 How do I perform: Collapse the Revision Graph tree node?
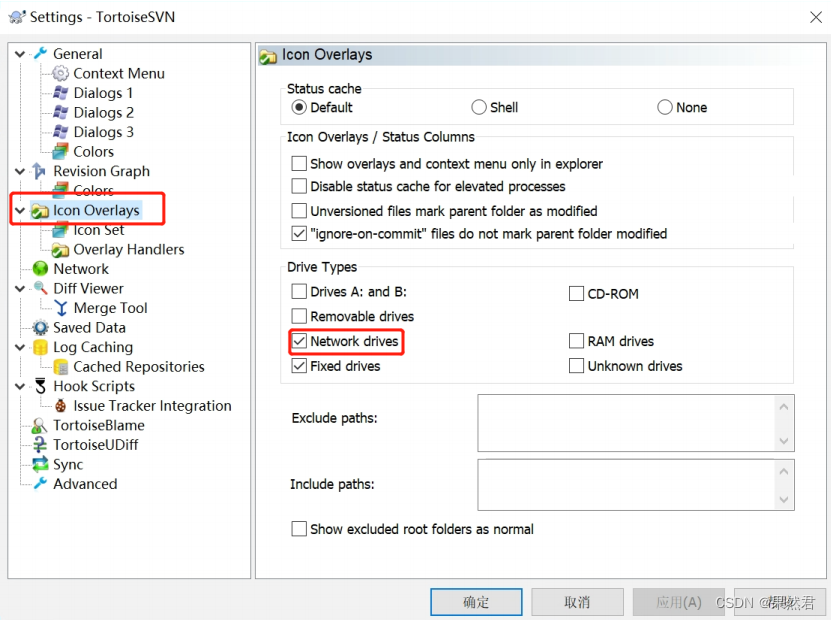[x=20, y=171]
